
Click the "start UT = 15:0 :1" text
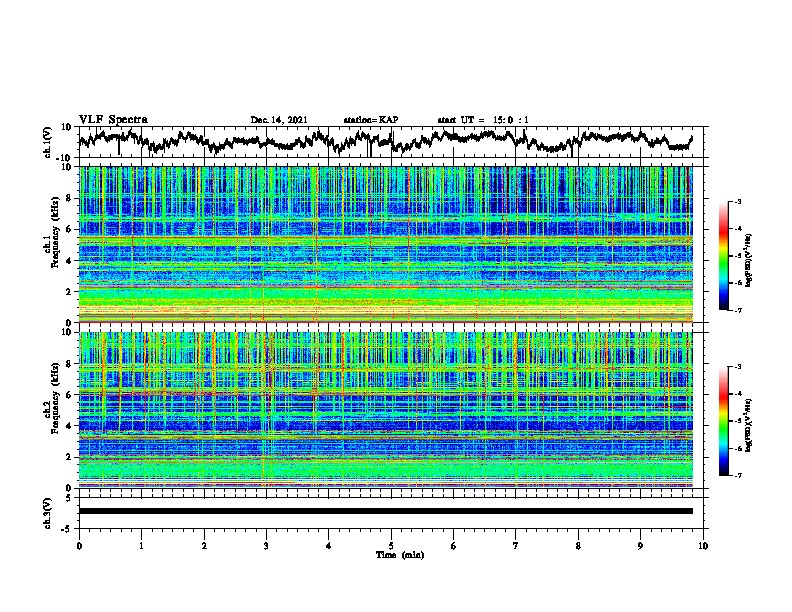click(483, 120)
